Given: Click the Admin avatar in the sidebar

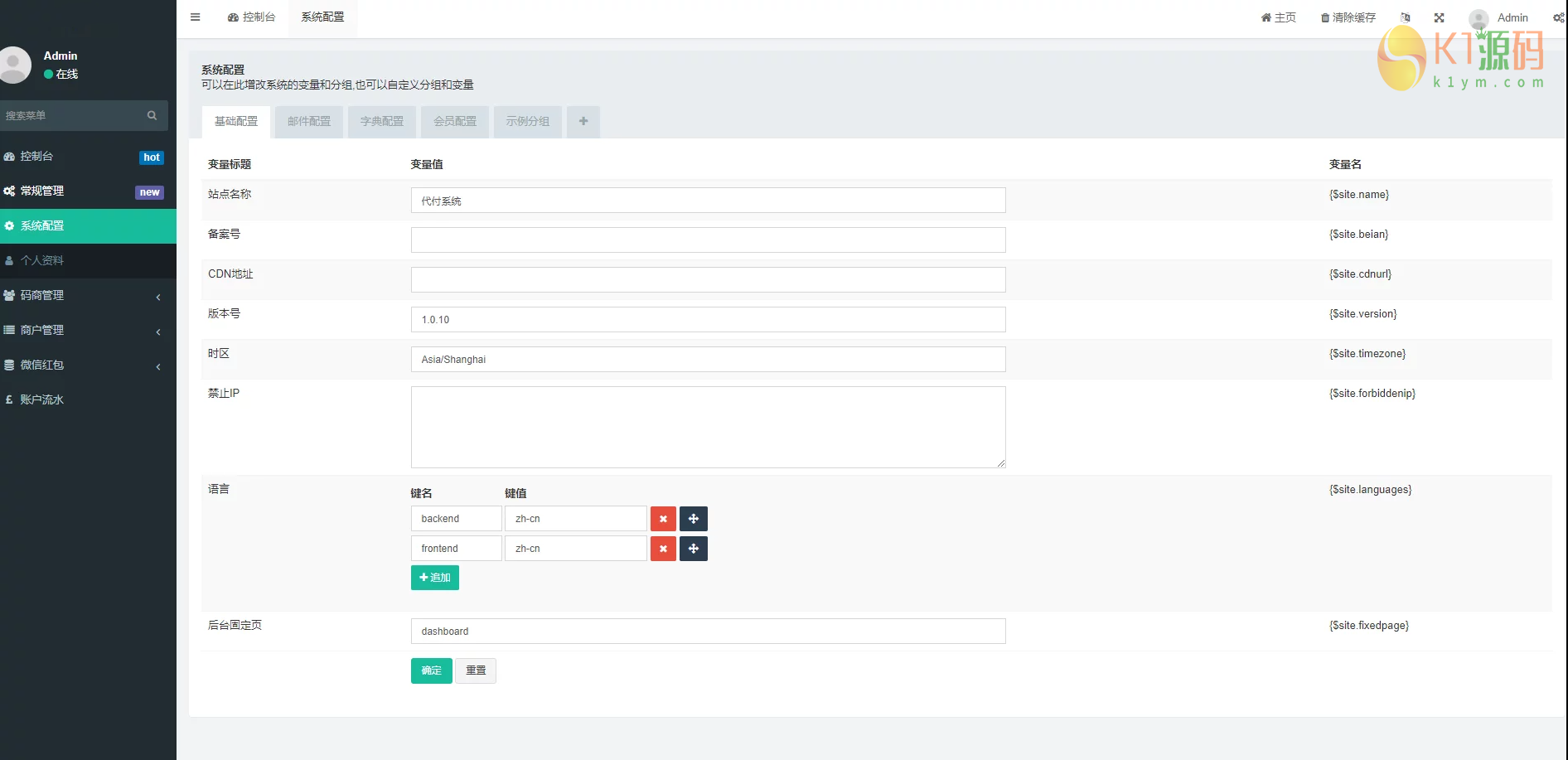Looking at the screenshot, I should [14, 65].
